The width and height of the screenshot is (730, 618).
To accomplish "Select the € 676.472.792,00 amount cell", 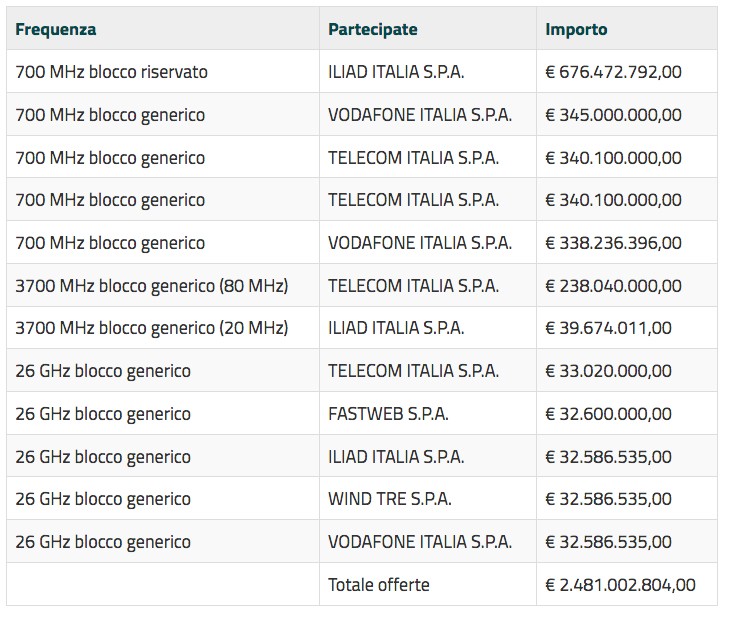I will [627, 72].
